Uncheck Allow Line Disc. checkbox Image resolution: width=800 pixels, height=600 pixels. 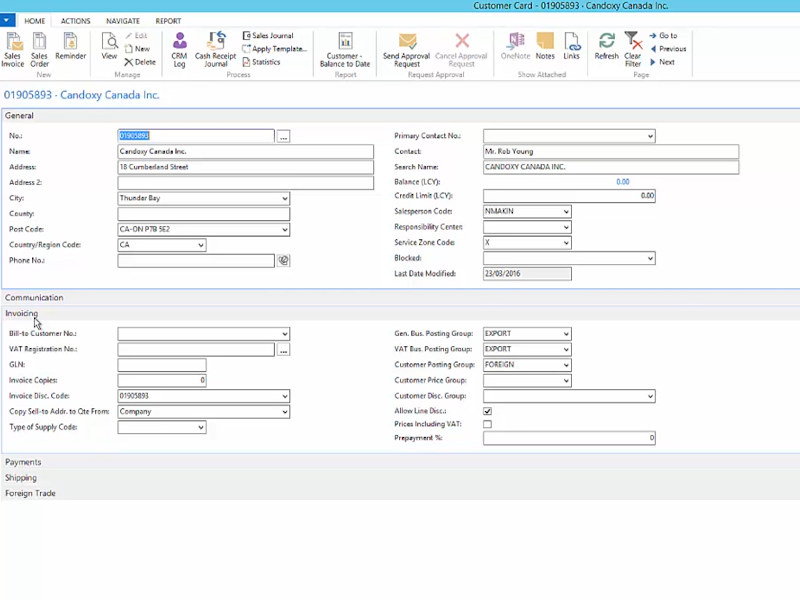pos(488,411)
